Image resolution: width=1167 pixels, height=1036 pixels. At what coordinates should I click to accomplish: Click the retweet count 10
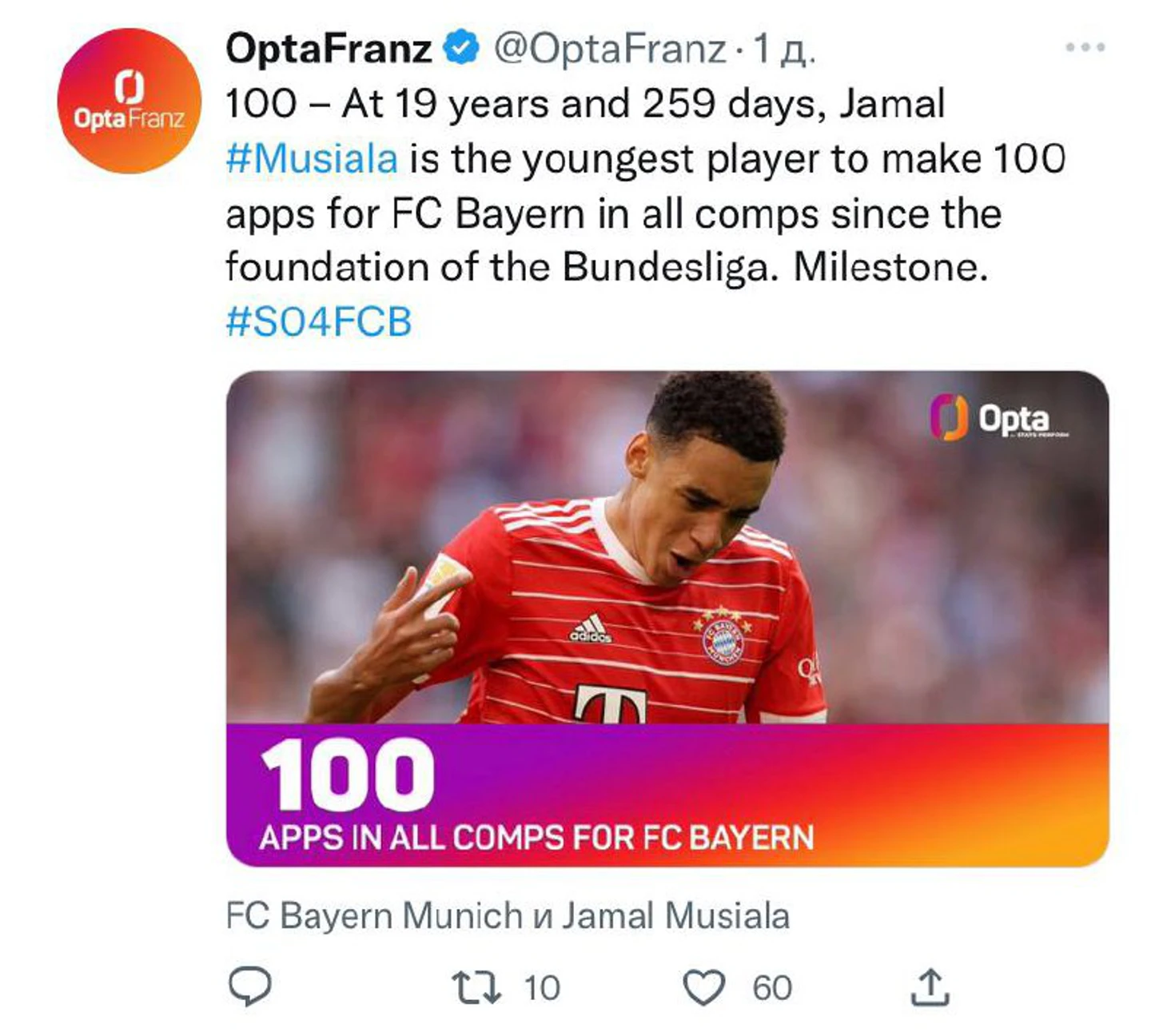pyautogui.click(x=542, y=988)
